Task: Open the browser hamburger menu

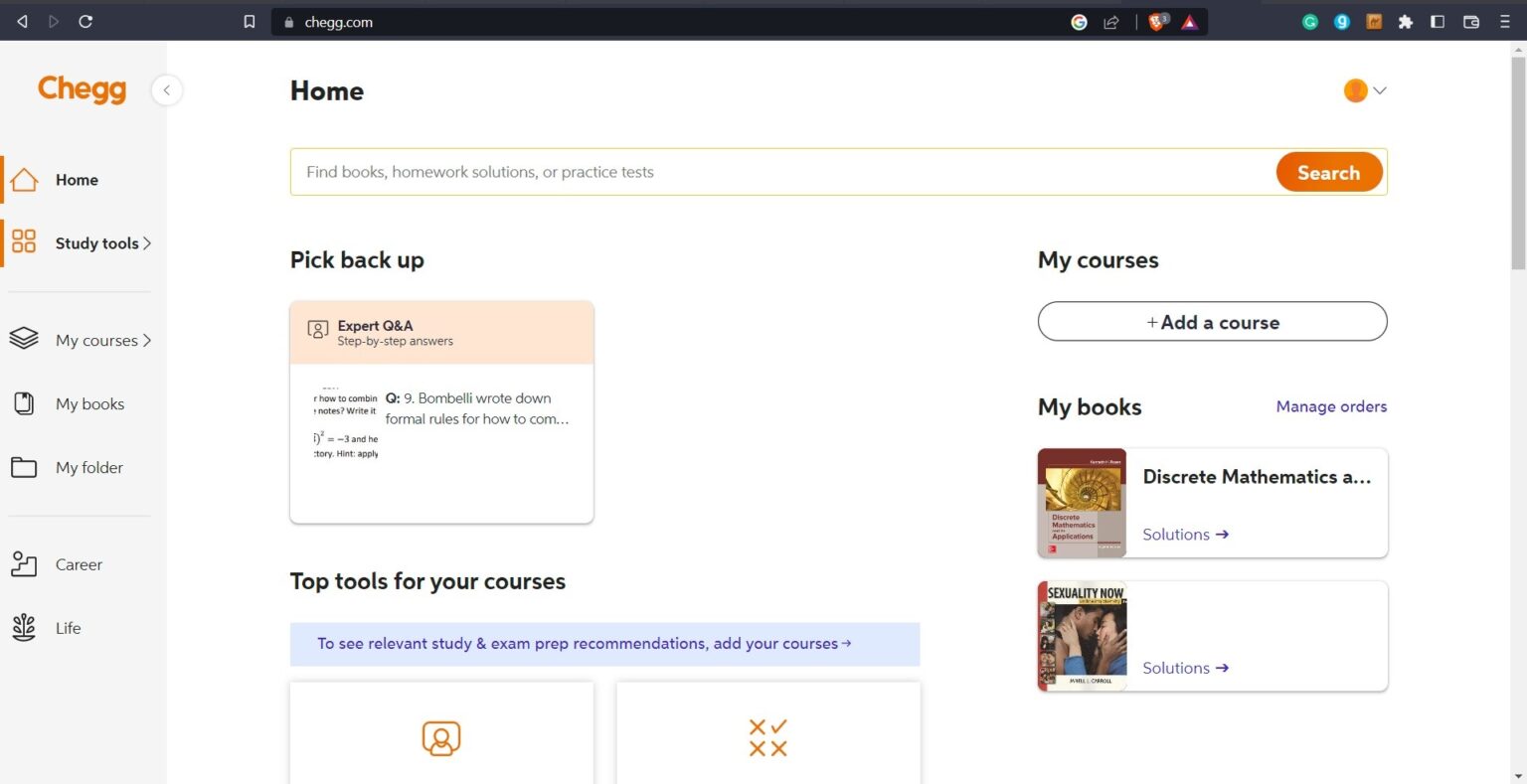Action: click(1507, 21)
